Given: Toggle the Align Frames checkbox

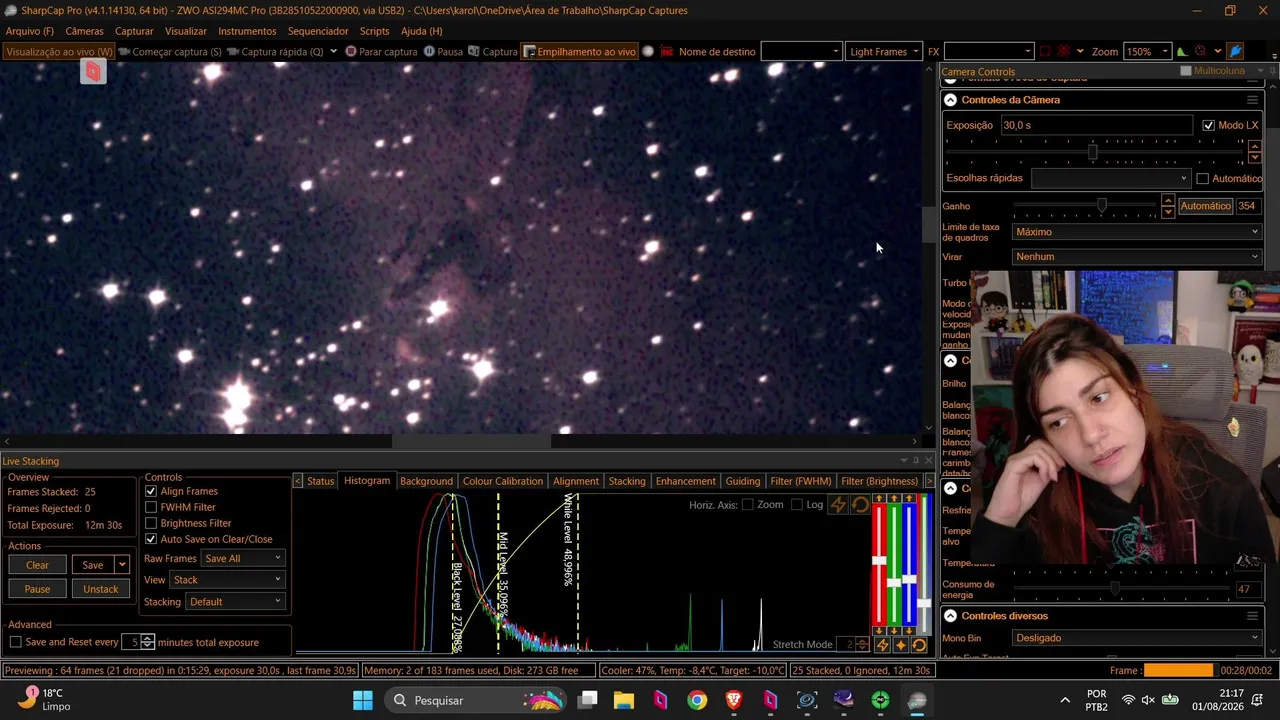Looking at the screenshot, I should click(151, 491).
